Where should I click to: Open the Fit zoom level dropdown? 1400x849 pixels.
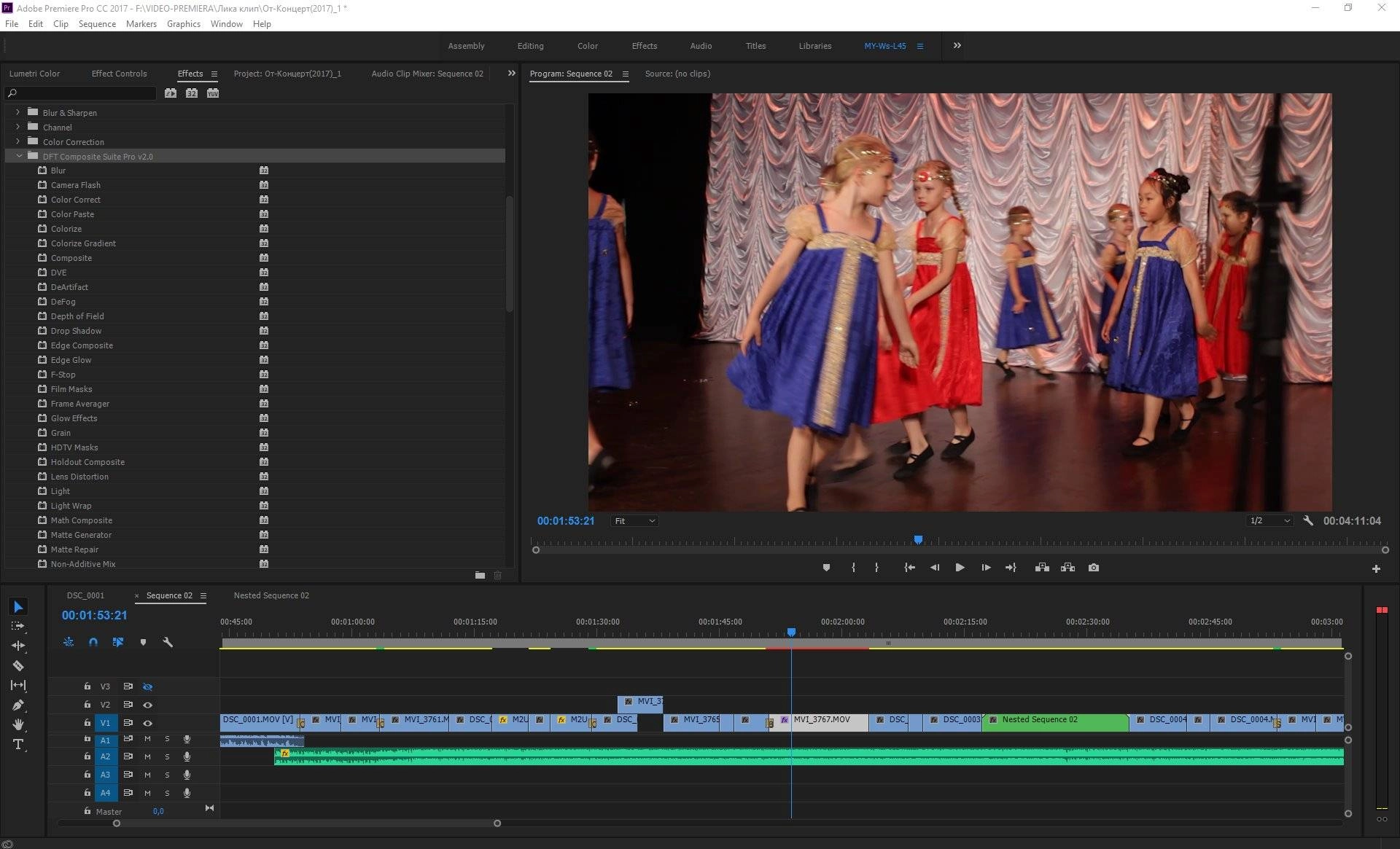(x=635, y=521)
